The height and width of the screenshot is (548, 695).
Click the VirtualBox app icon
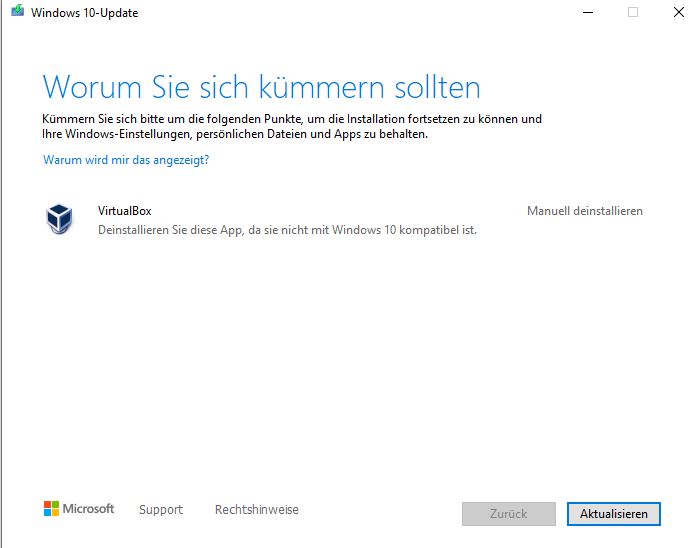coord(59,219)
